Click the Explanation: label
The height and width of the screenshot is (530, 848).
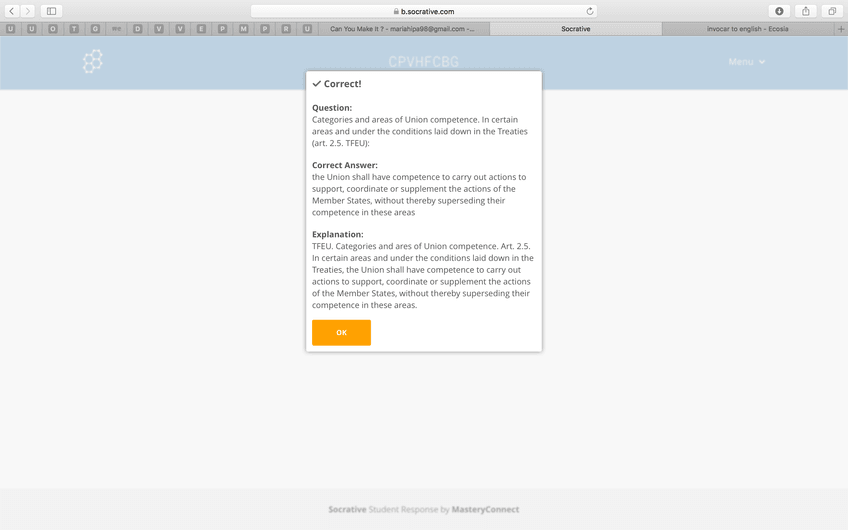click(x=338, y=234)
